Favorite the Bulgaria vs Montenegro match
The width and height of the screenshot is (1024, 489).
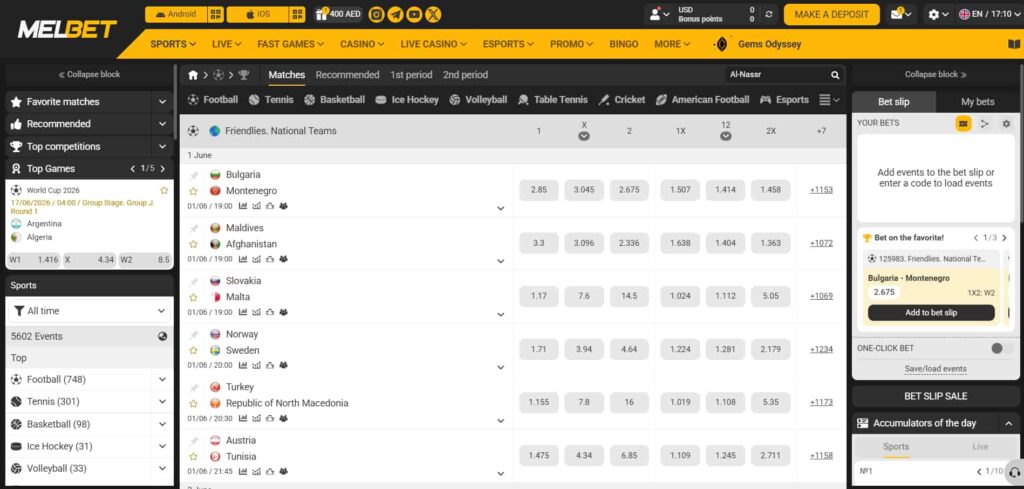pyautogui.click(x=193, y=191)
